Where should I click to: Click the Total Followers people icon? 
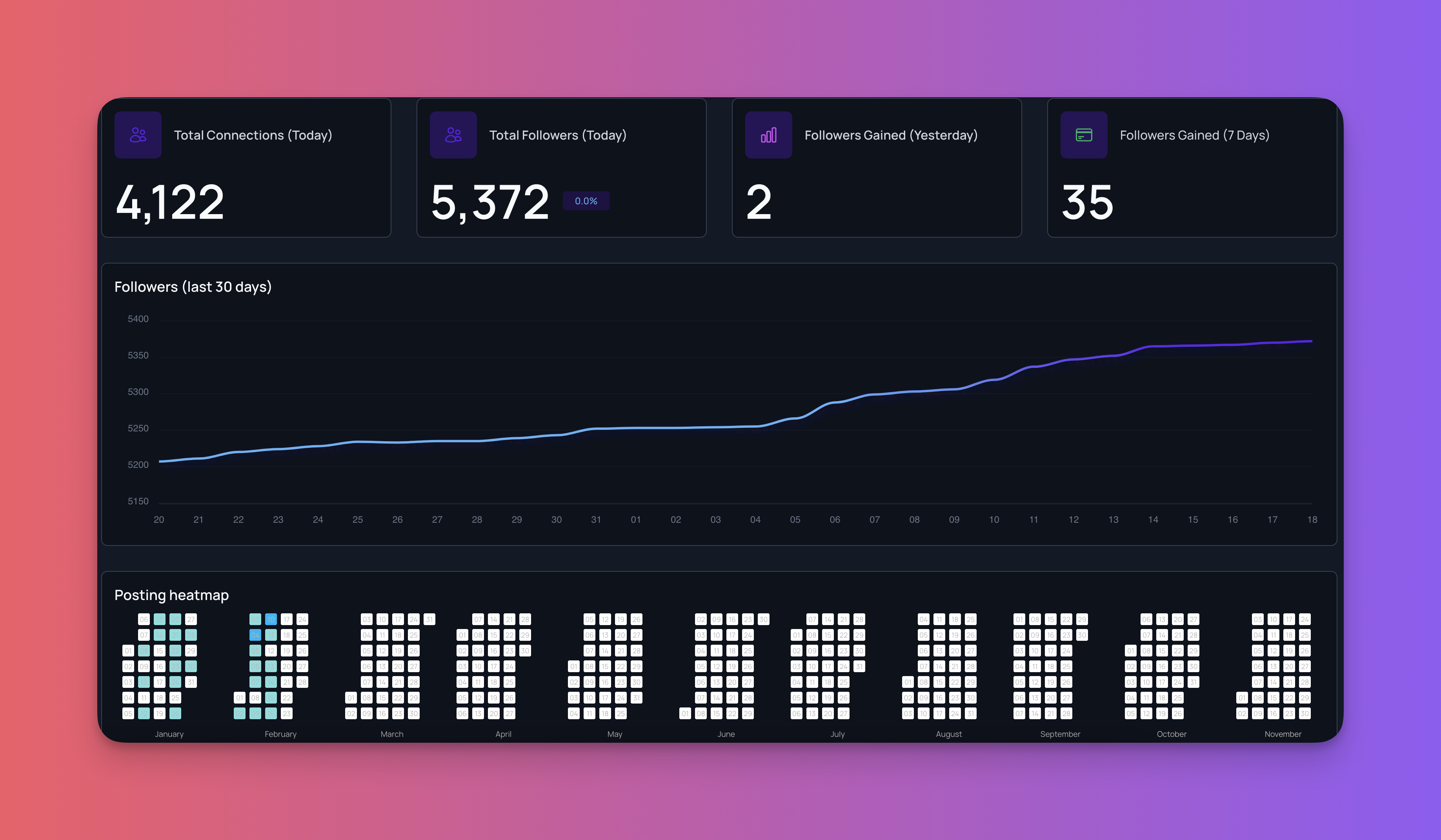point(453,135)
